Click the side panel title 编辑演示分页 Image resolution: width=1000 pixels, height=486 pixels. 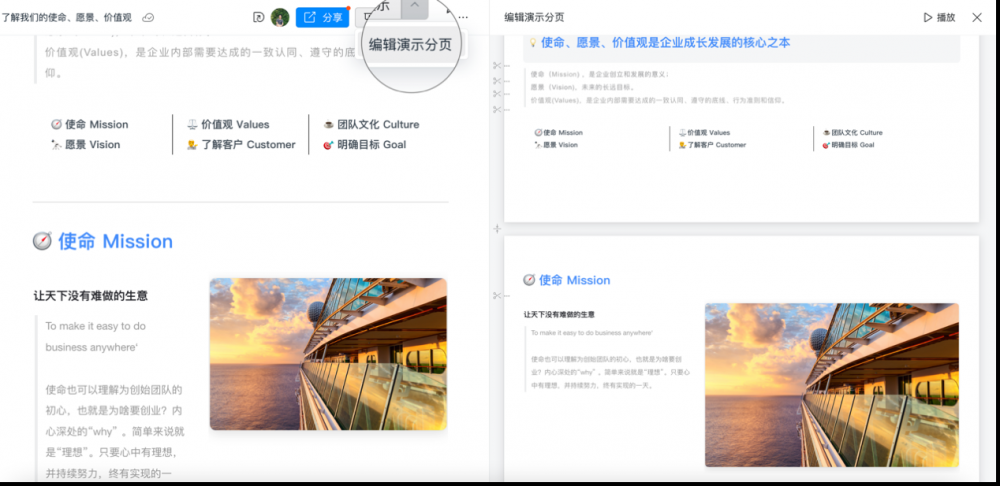pyautogui.click(x=534, y=17)
